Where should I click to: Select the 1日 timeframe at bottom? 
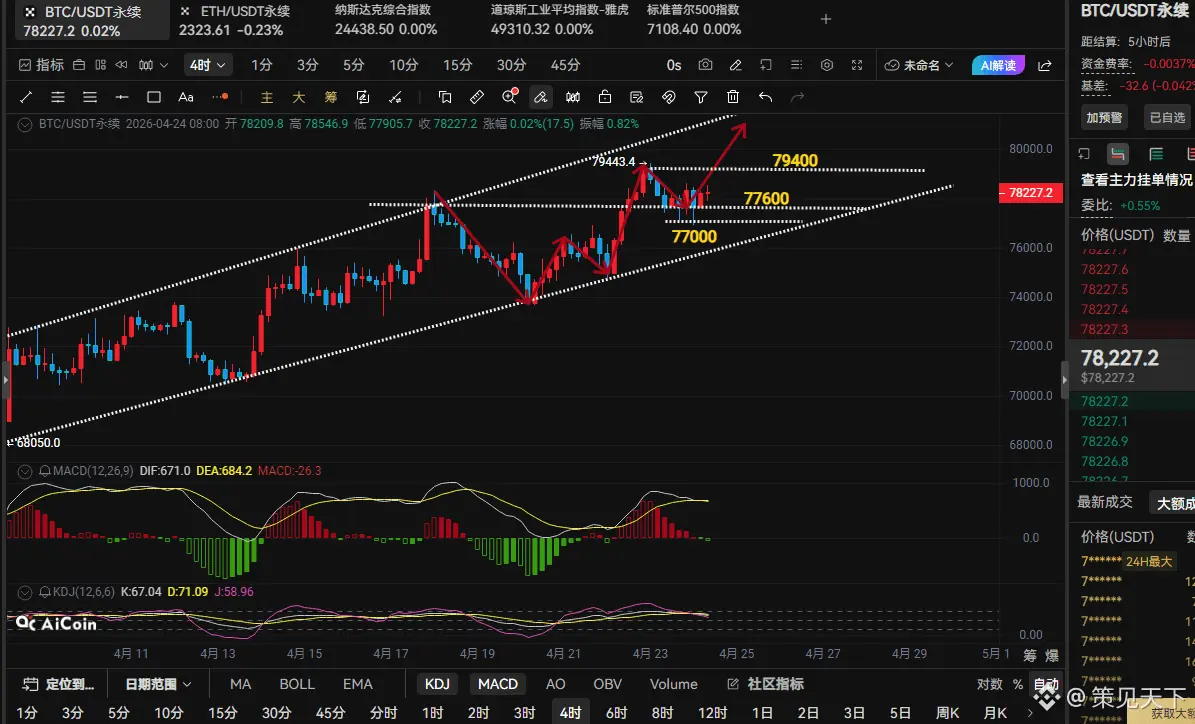click(762, 713)
